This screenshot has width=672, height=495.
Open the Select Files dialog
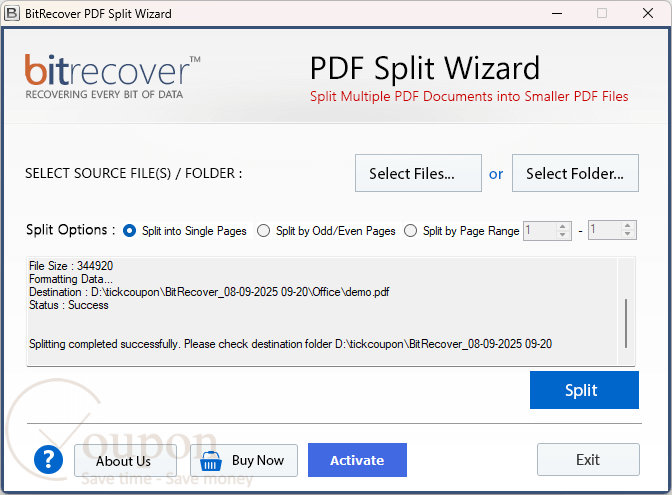point(418,173)
